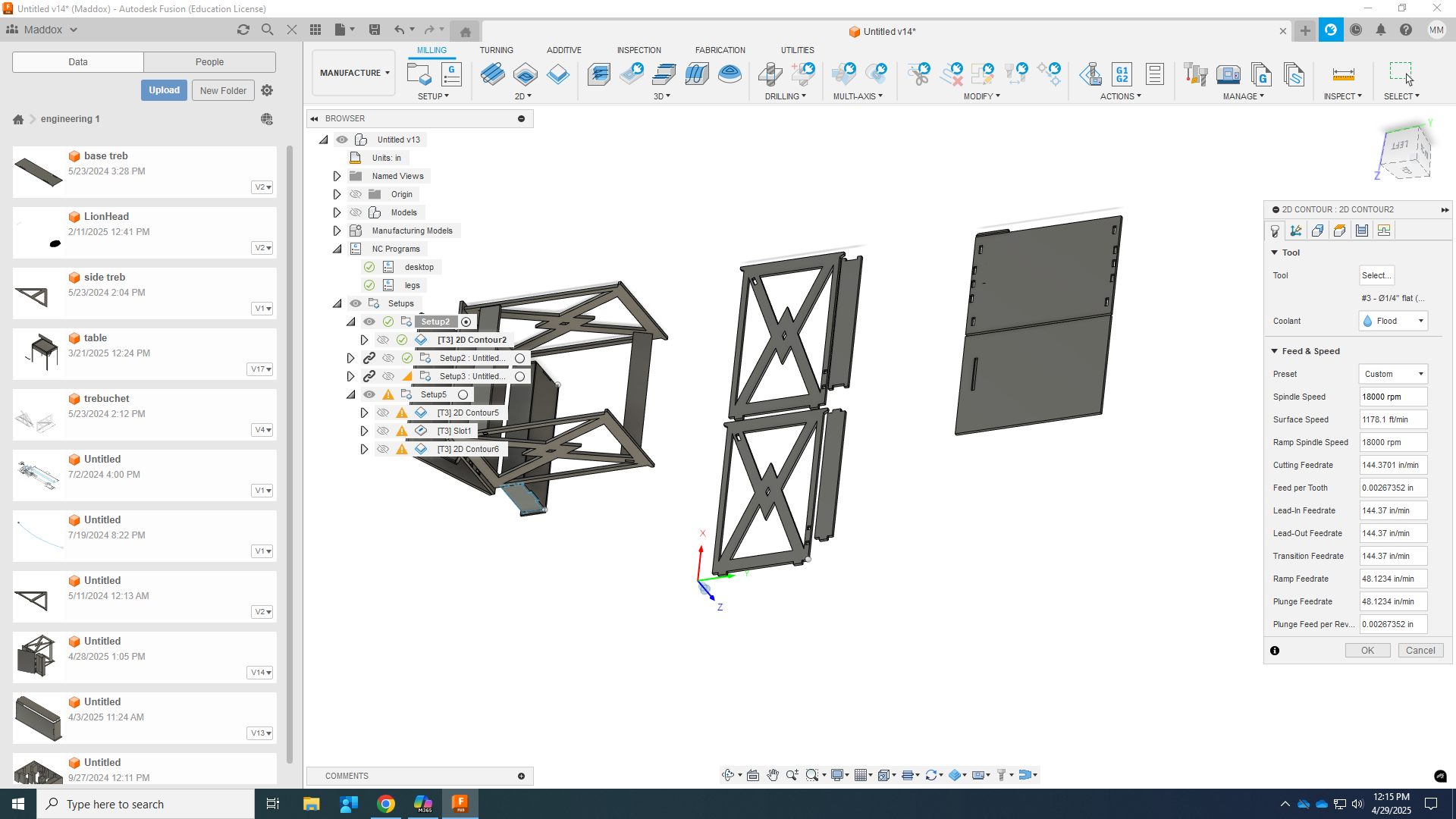1456x819 pixels.
Task: Click the Post Process G1 G2 icon
Action: click(1122, 74)
